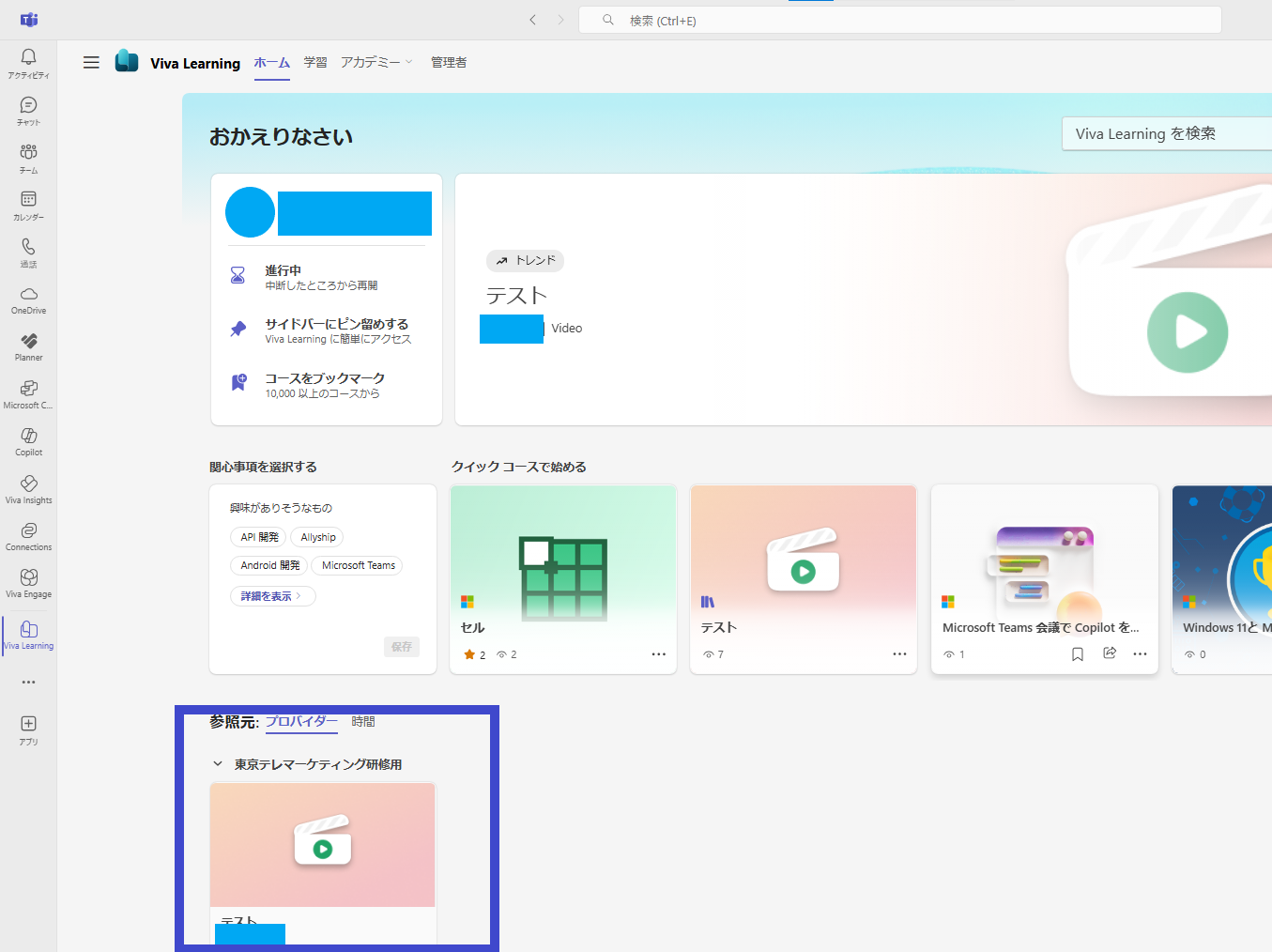The image size is (1272, 952).
Task: Click the Viva Learning logo icon
Action: coord(127,61)
